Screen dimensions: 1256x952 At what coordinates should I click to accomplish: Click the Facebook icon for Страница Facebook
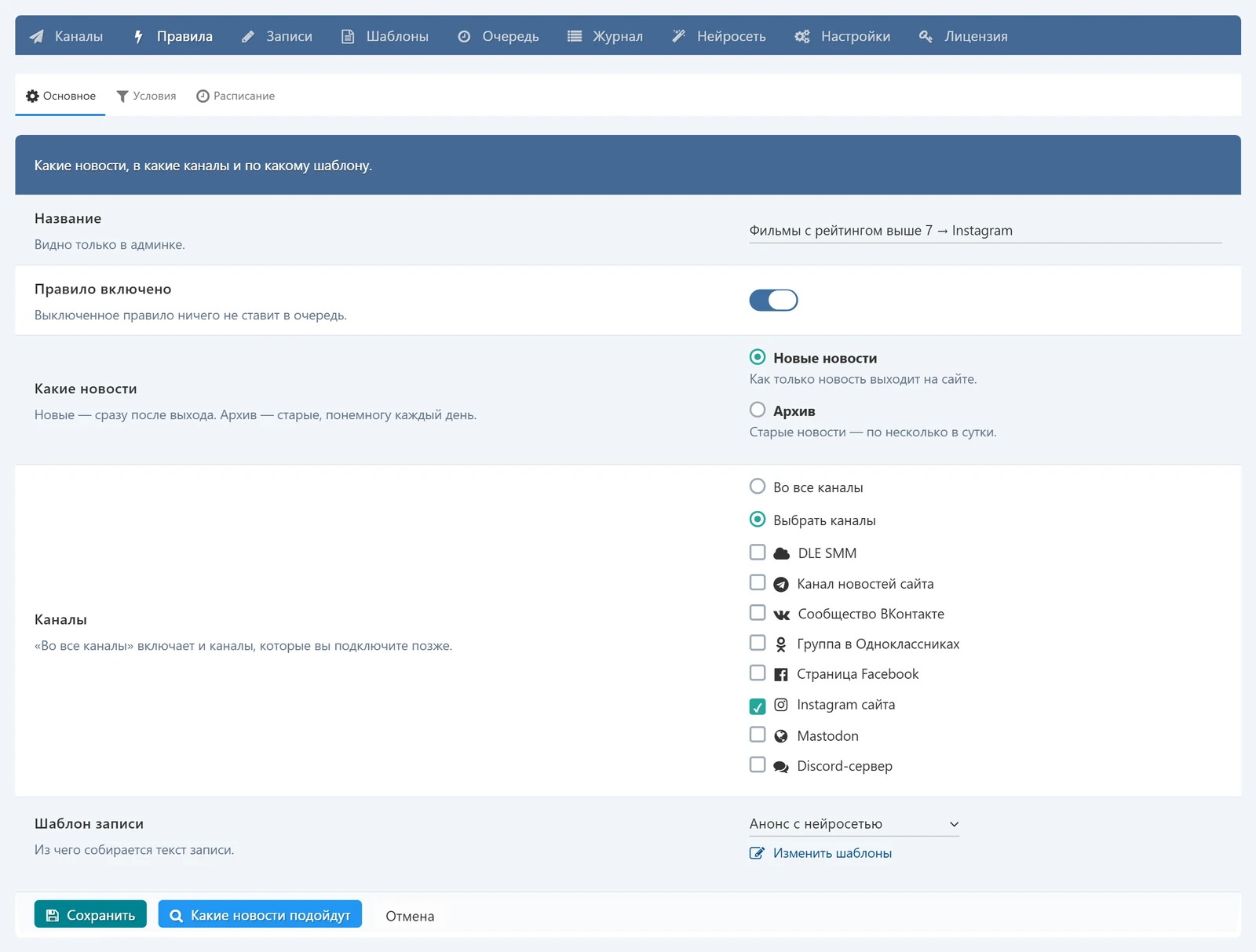[781, 674]
